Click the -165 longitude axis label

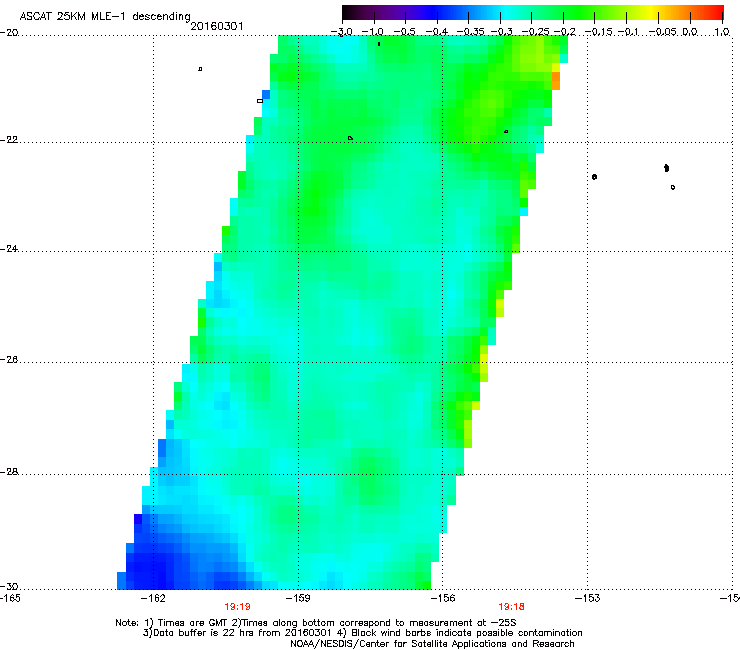(x=10, y=598)
